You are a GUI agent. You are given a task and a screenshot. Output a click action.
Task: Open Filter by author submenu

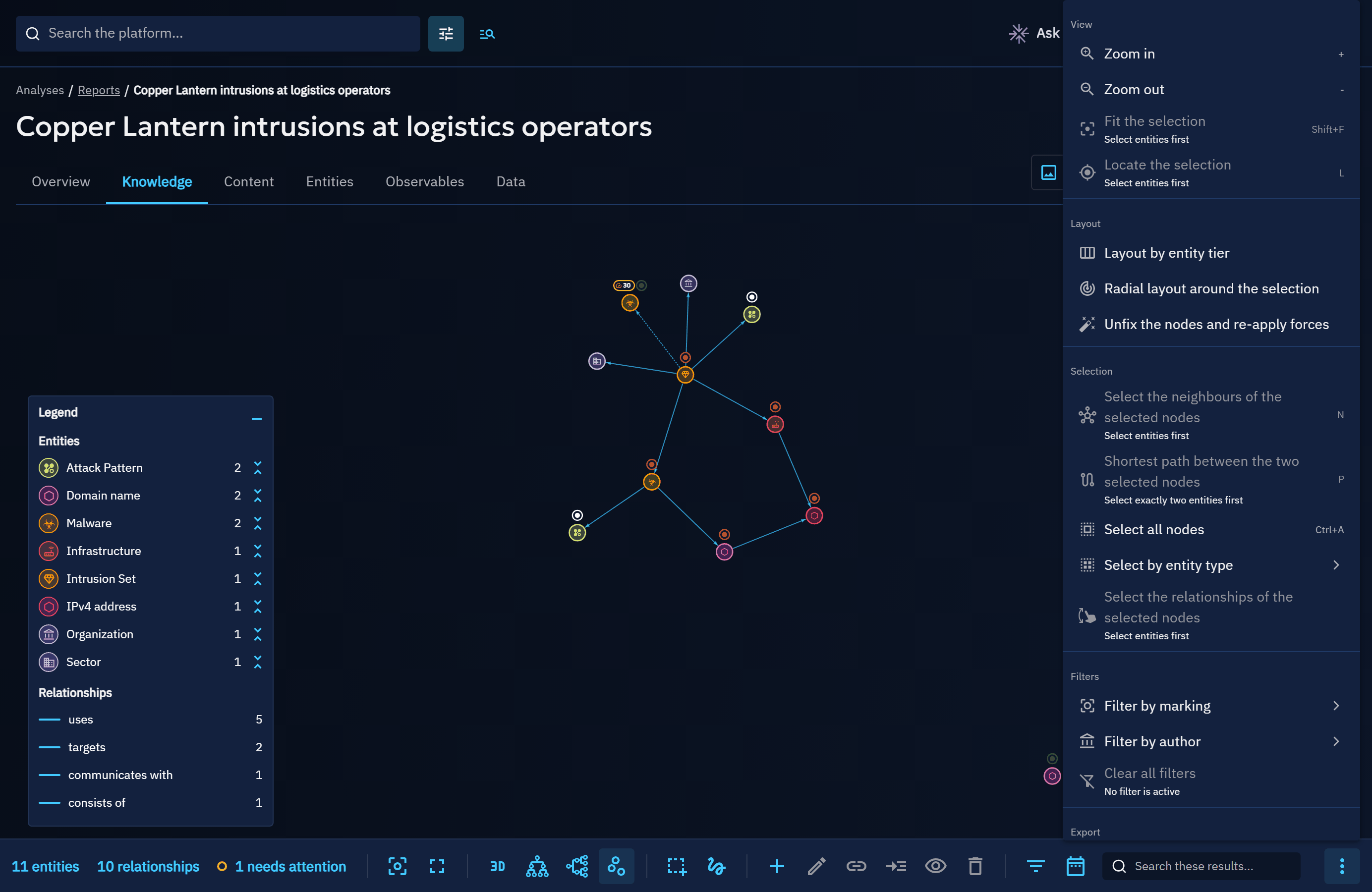tap(1211, 742)
